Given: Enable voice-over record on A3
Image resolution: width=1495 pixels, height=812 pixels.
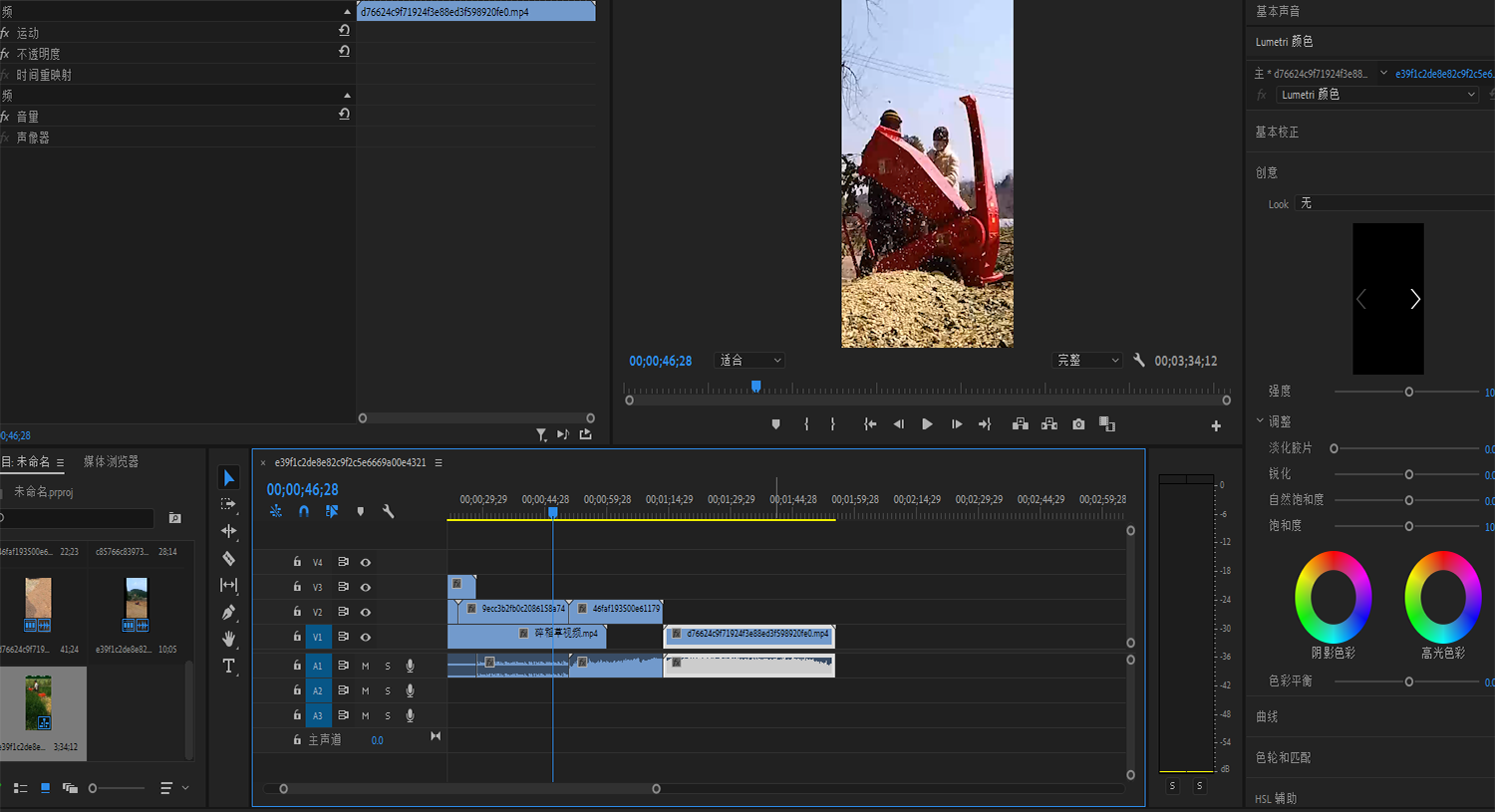Looking at the screenshot, I should [410, 715].
